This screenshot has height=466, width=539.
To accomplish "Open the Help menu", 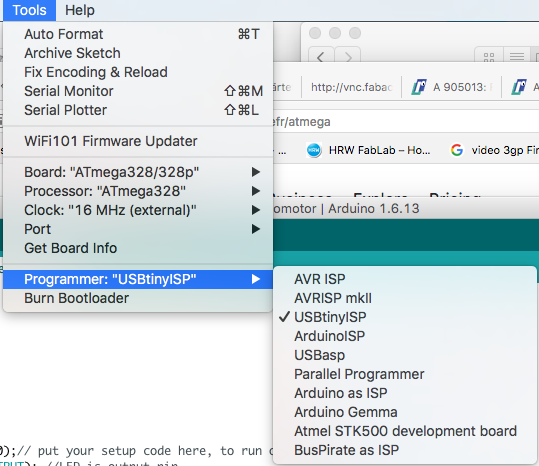I will point(80,10).
